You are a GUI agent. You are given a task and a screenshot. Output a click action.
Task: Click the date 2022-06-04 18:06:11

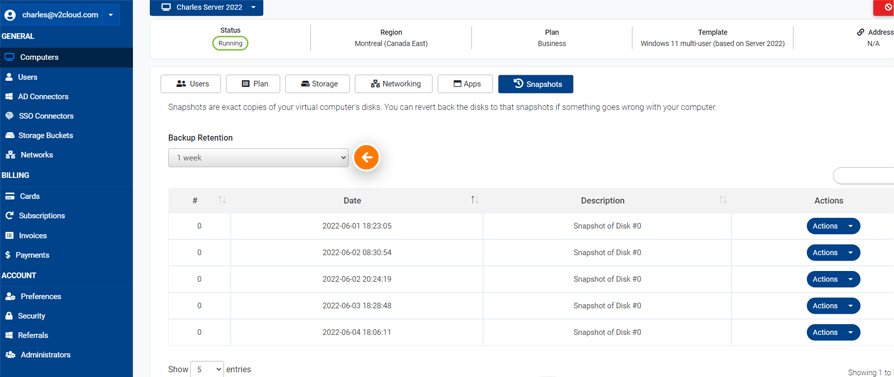(x=357, y=332)
